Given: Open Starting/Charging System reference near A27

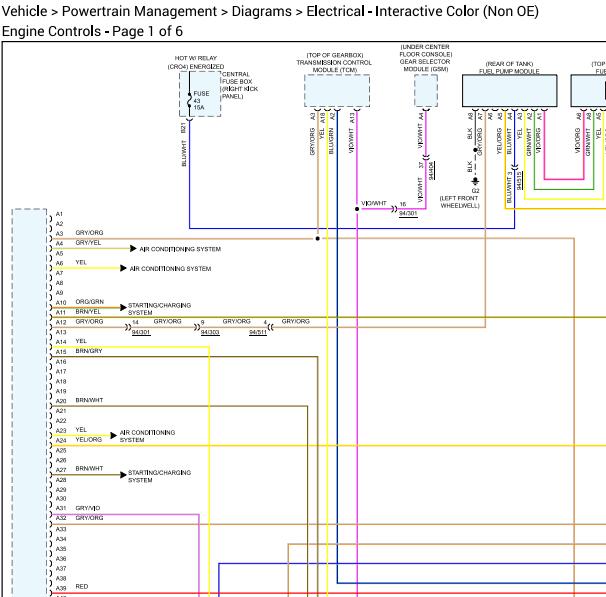Looking at the screenshot, I should [x=159, y=476].
